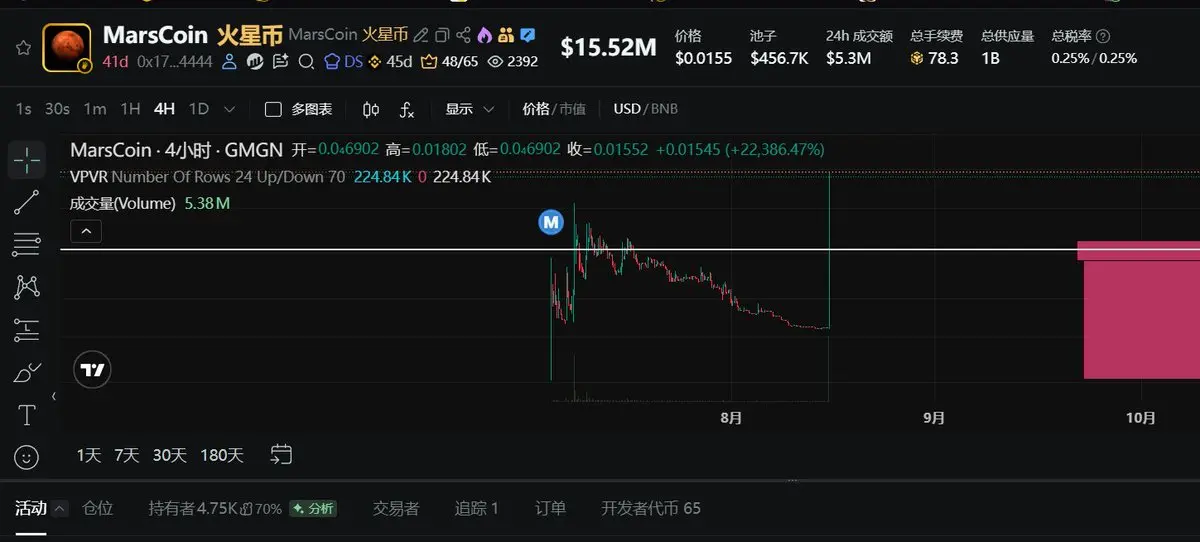1200x542 pixels.
Task: Click the 分析 analysis badge
Action: click(x=313, y=508)
